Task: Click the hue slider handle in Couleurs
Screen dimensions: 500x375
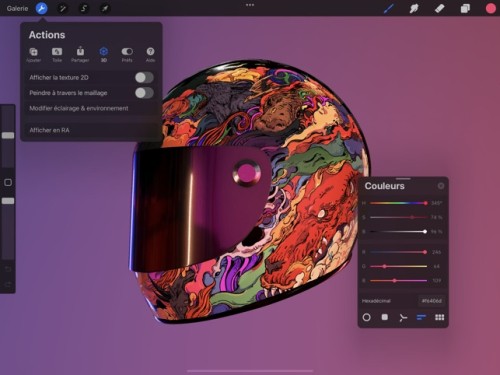Action: [x=426, y=203]
